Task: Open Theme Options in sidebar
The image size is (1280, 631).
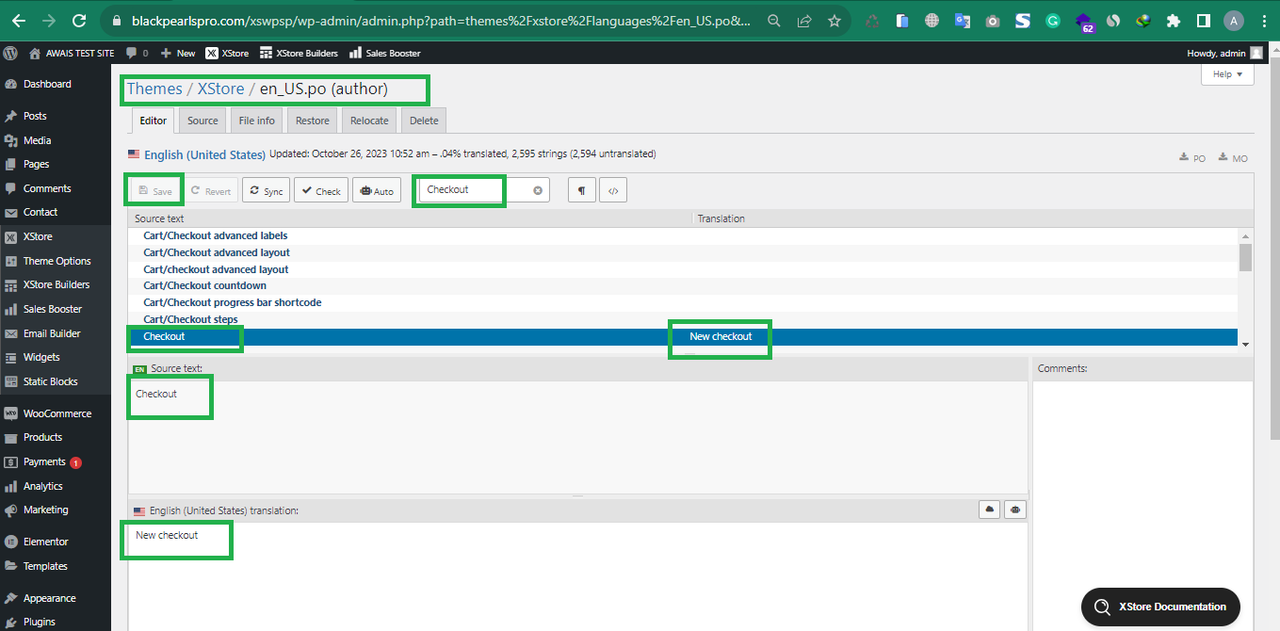Action: coord(57,261)
